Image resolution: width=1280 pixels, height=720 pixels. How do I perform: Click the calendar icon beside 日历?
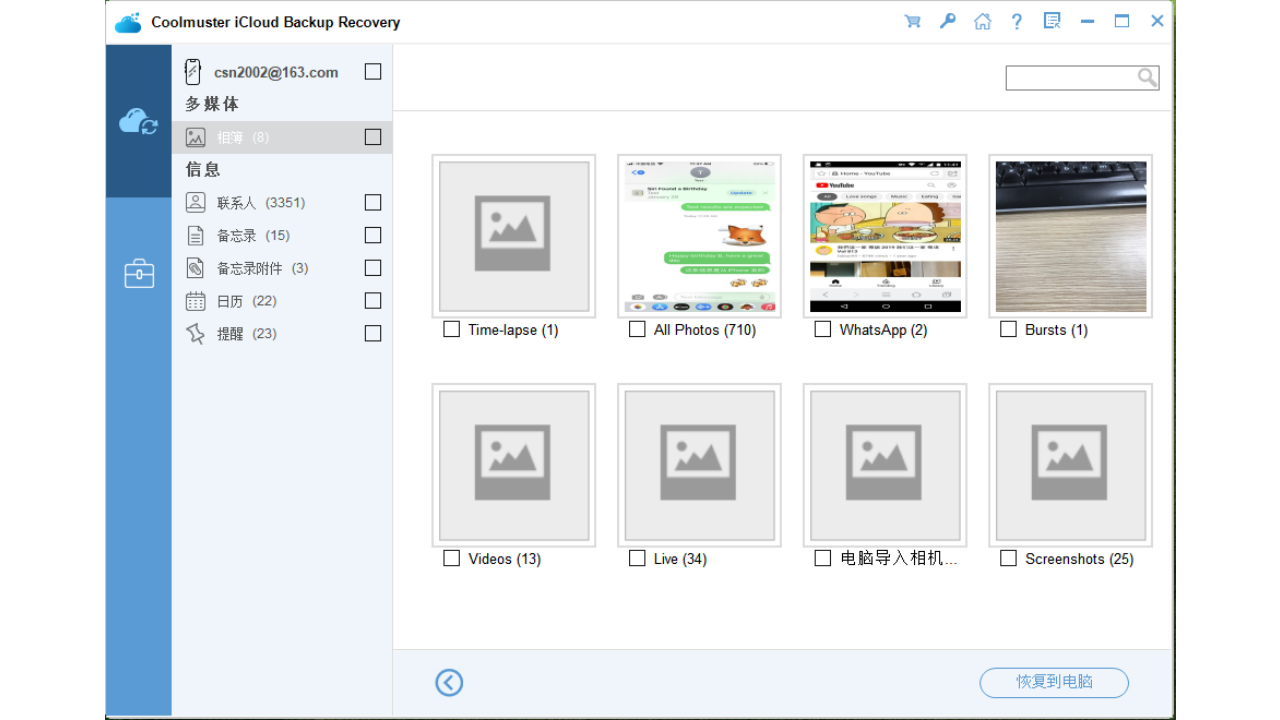(195, 301)
